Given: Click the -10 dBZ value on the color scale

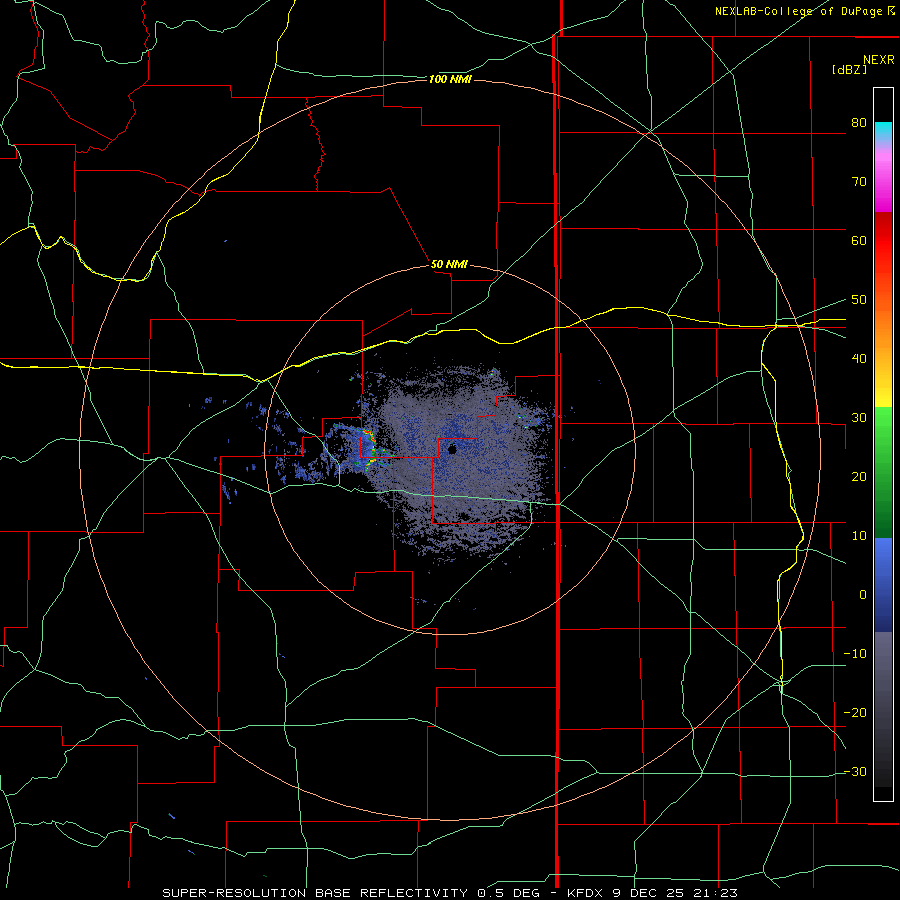Looking at the screenshot, I should [x=855, y=654].
